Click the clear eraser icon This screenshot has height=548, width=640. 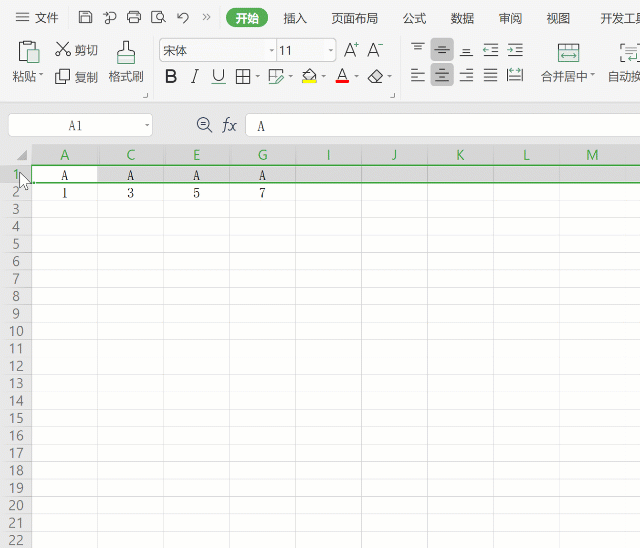[376, 76]
